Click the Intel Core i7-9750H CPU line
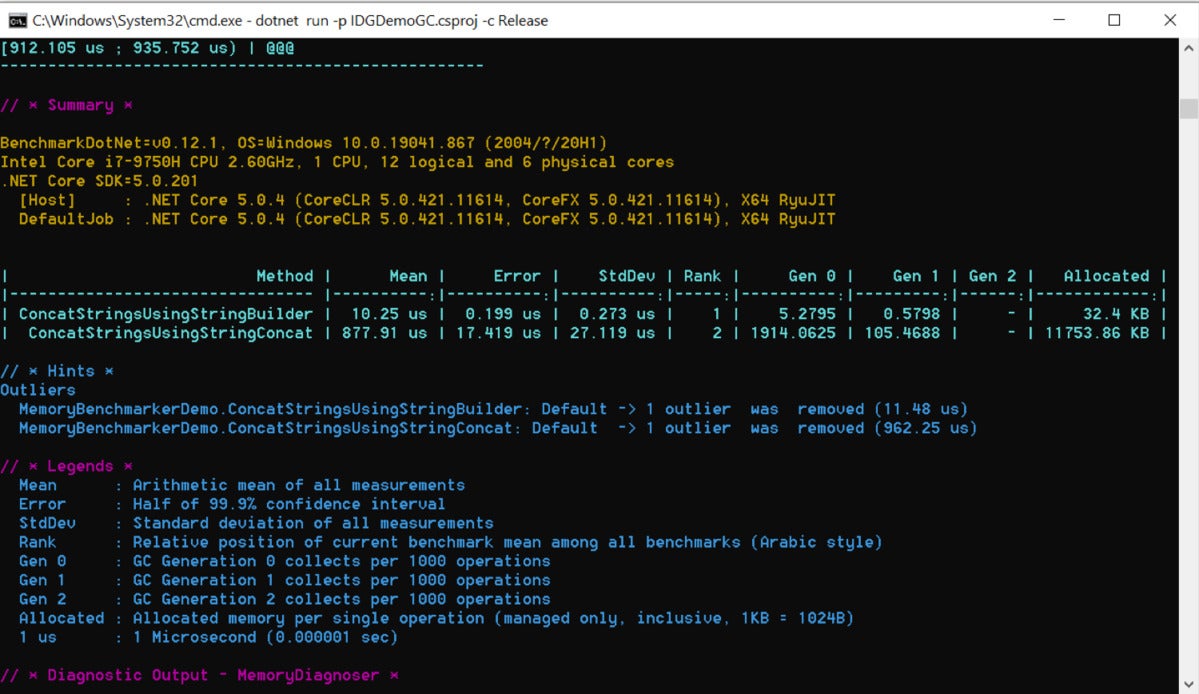The width and height of the screenshot is (1199, 694). (x=337, y=162)
